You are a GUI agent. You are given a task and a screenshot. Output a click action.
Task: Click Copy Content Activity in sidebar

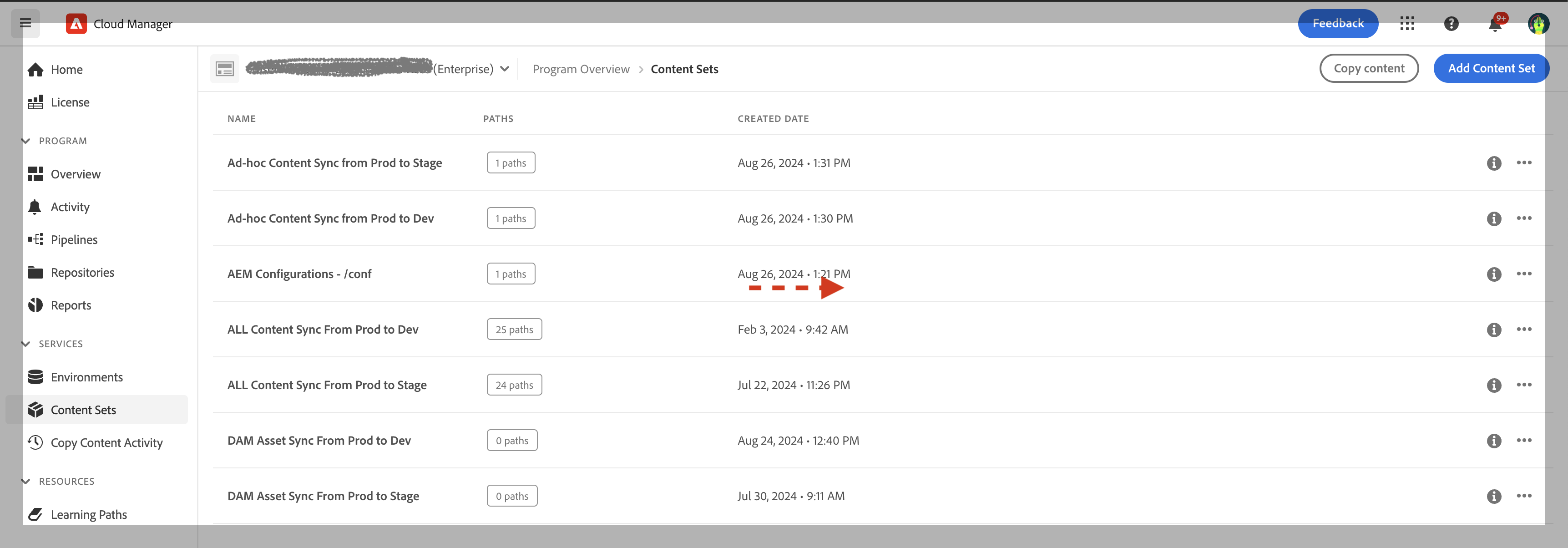click(106, 442)
